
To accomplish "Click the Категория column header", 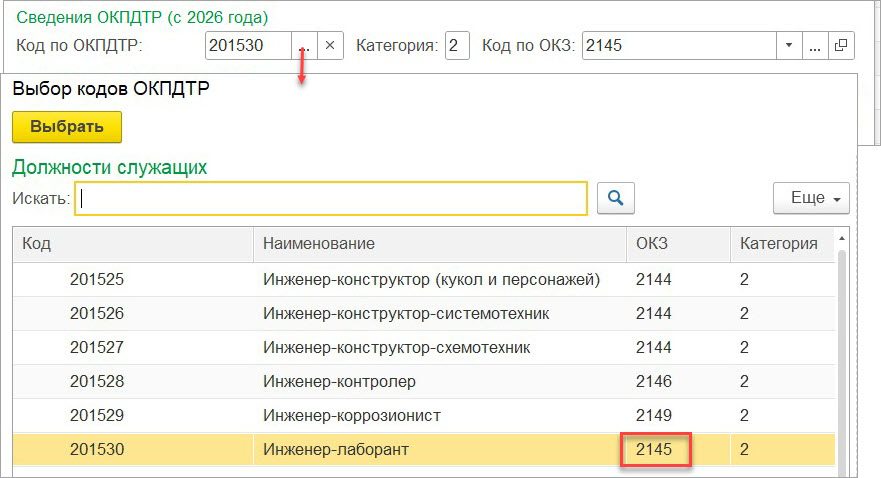I will (779, 243).
